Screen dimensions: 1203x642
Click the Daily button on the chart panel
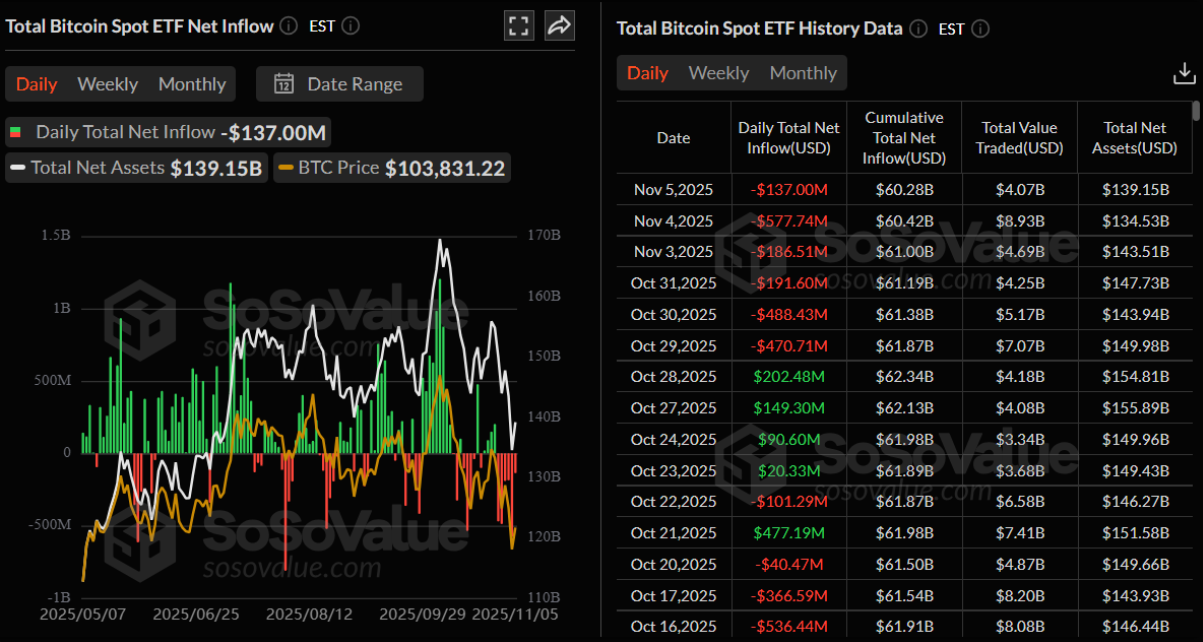[36, 84]
